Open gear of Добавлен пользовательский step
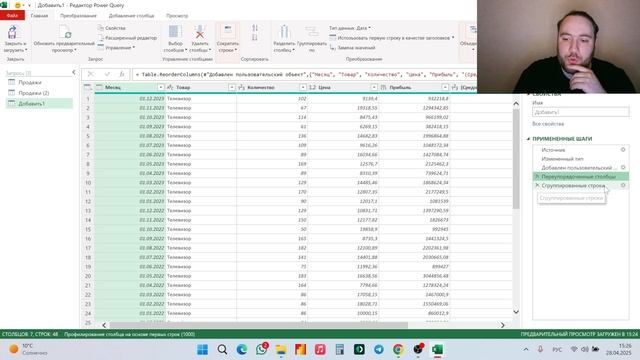 pyautogui.click(x=623, y=167)
